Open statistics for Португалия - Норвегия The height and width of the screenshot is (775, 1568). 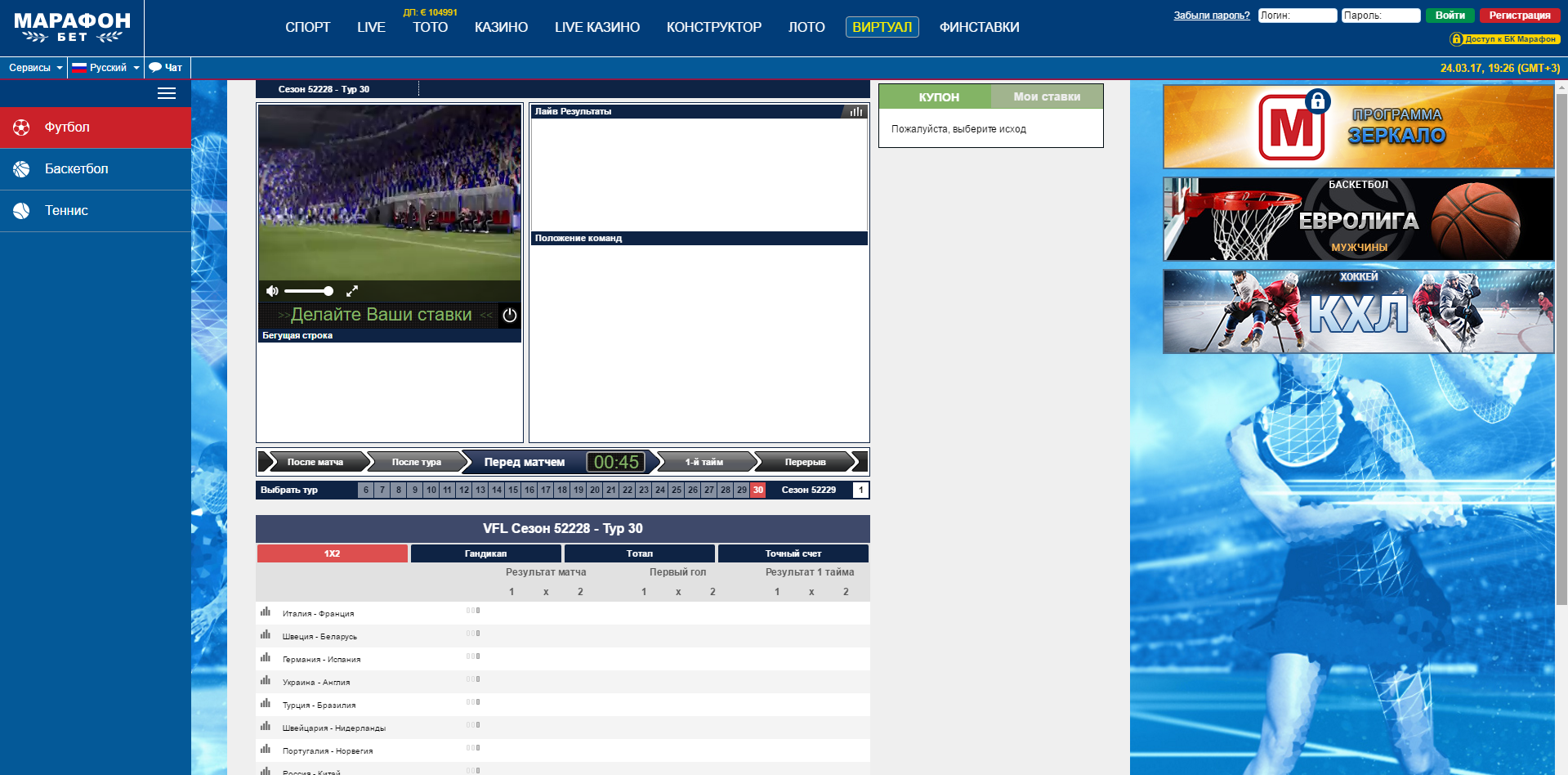pyautogui.click(x=266, y=749)
